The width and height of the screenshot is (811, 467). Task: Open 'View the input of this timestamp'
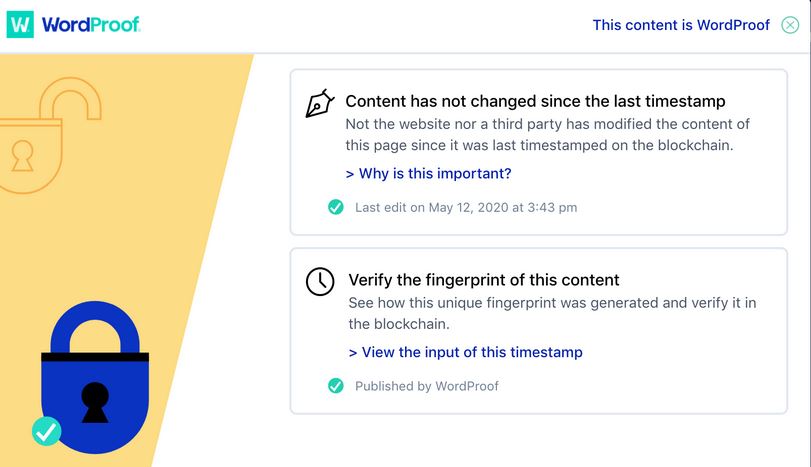[465, 352]
